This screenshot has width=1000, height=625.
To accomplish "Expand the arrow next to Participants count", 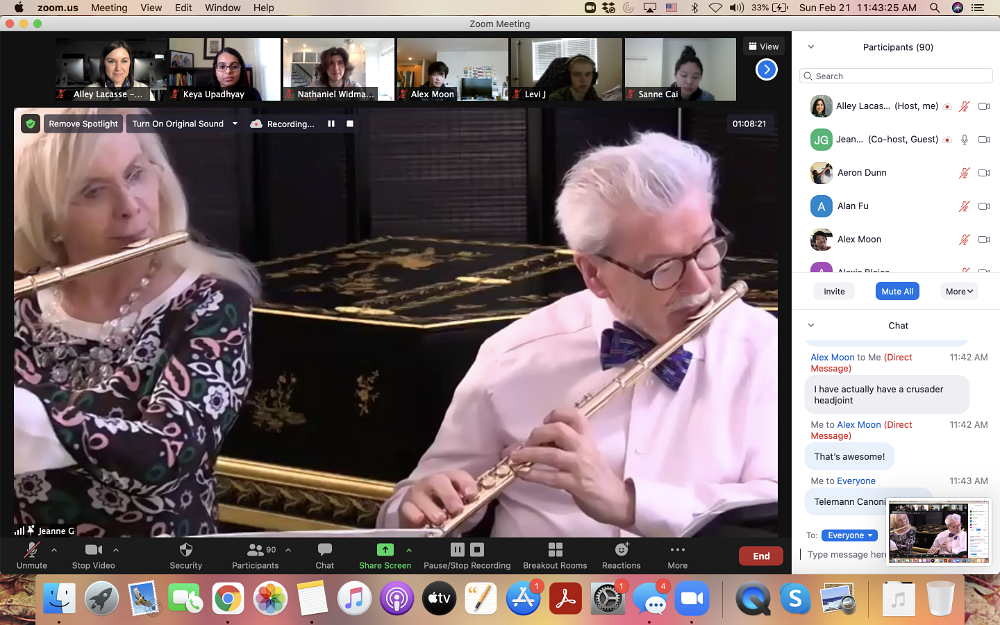I will (x=288, y=550).
